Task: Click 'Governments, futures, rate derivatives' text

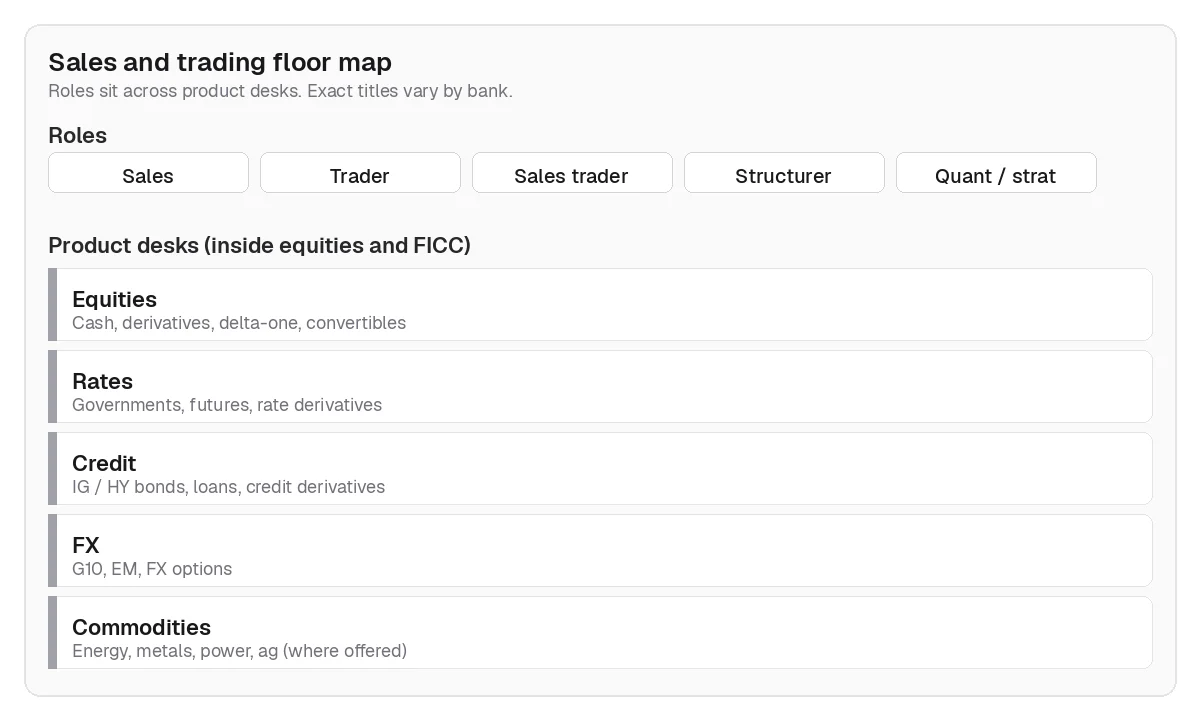Action: tap(227, 405)
